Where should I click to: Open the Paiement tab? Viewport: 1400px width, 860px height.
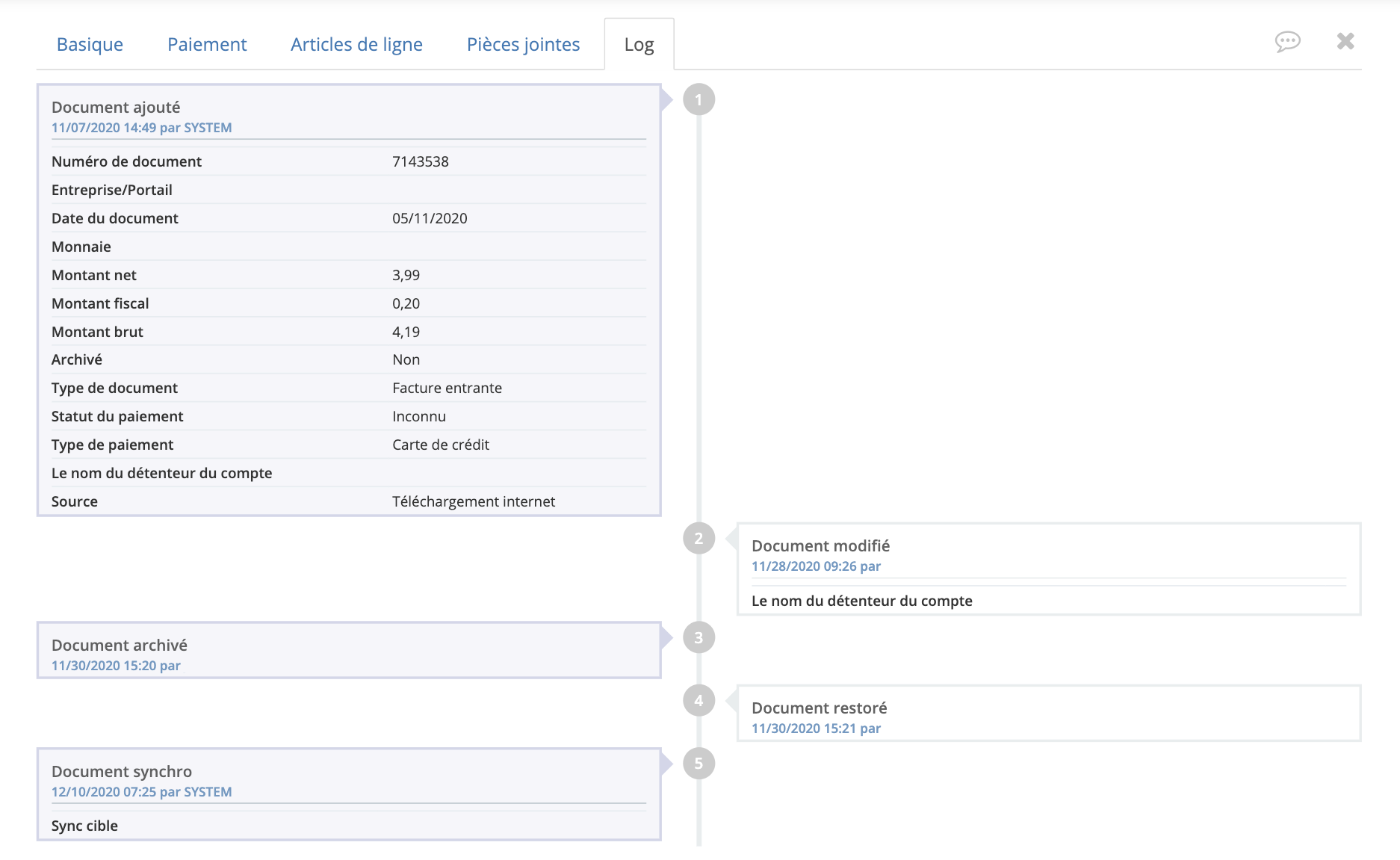[x=207, y=45]
